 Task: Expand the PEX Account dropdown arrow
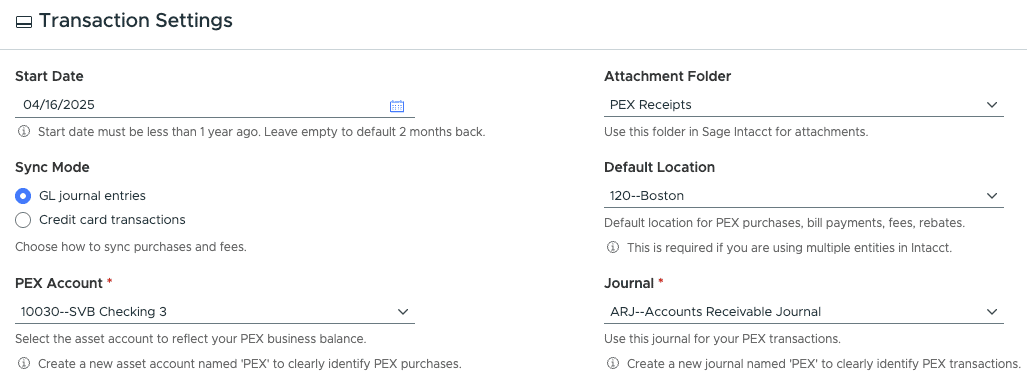pos(403,312)
